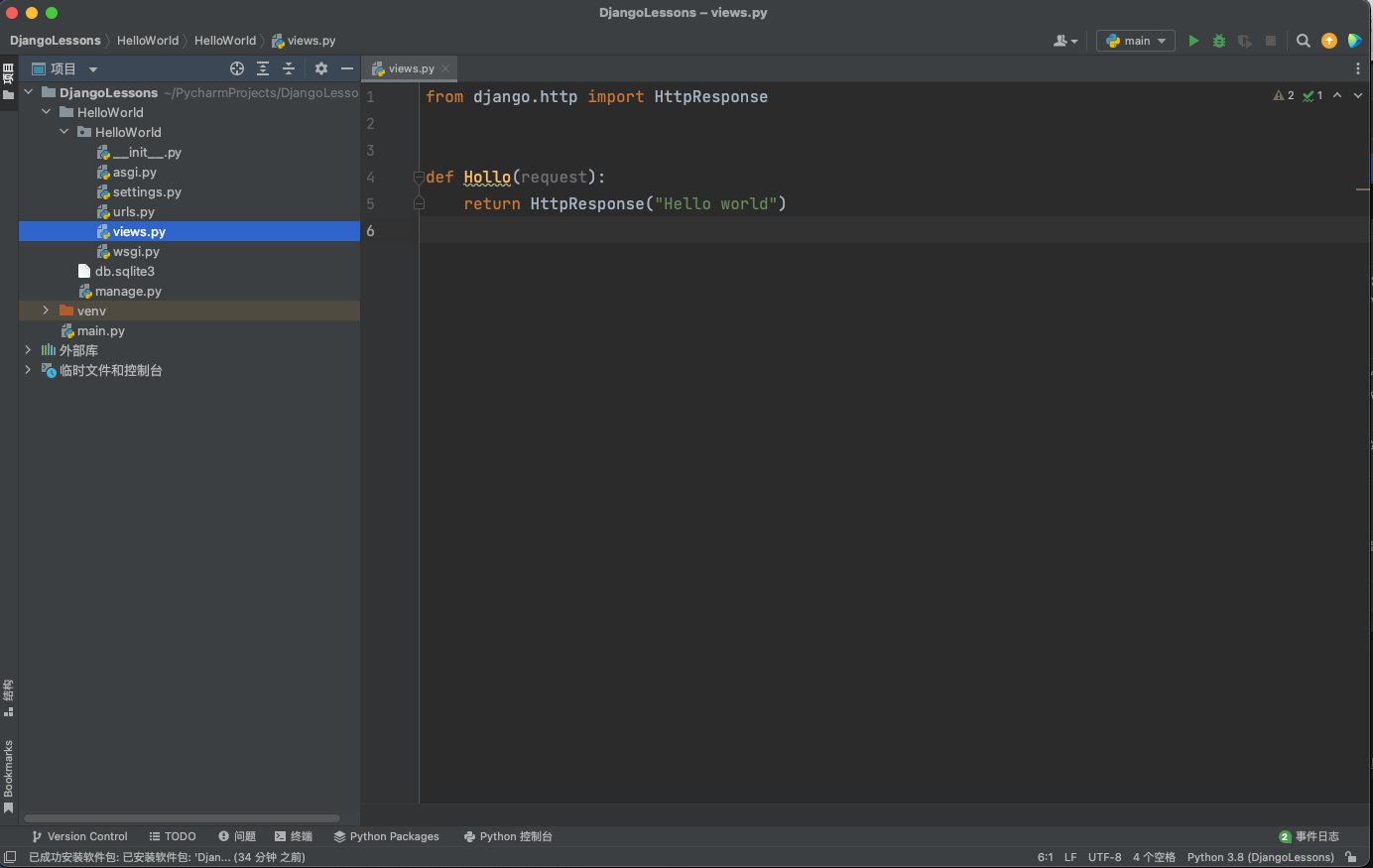Toggle tool window bars in bottom-left corner
Image resolution: width=1373 pixels, height=868 pixels.
pyautogui.click(x=10, y=857)
